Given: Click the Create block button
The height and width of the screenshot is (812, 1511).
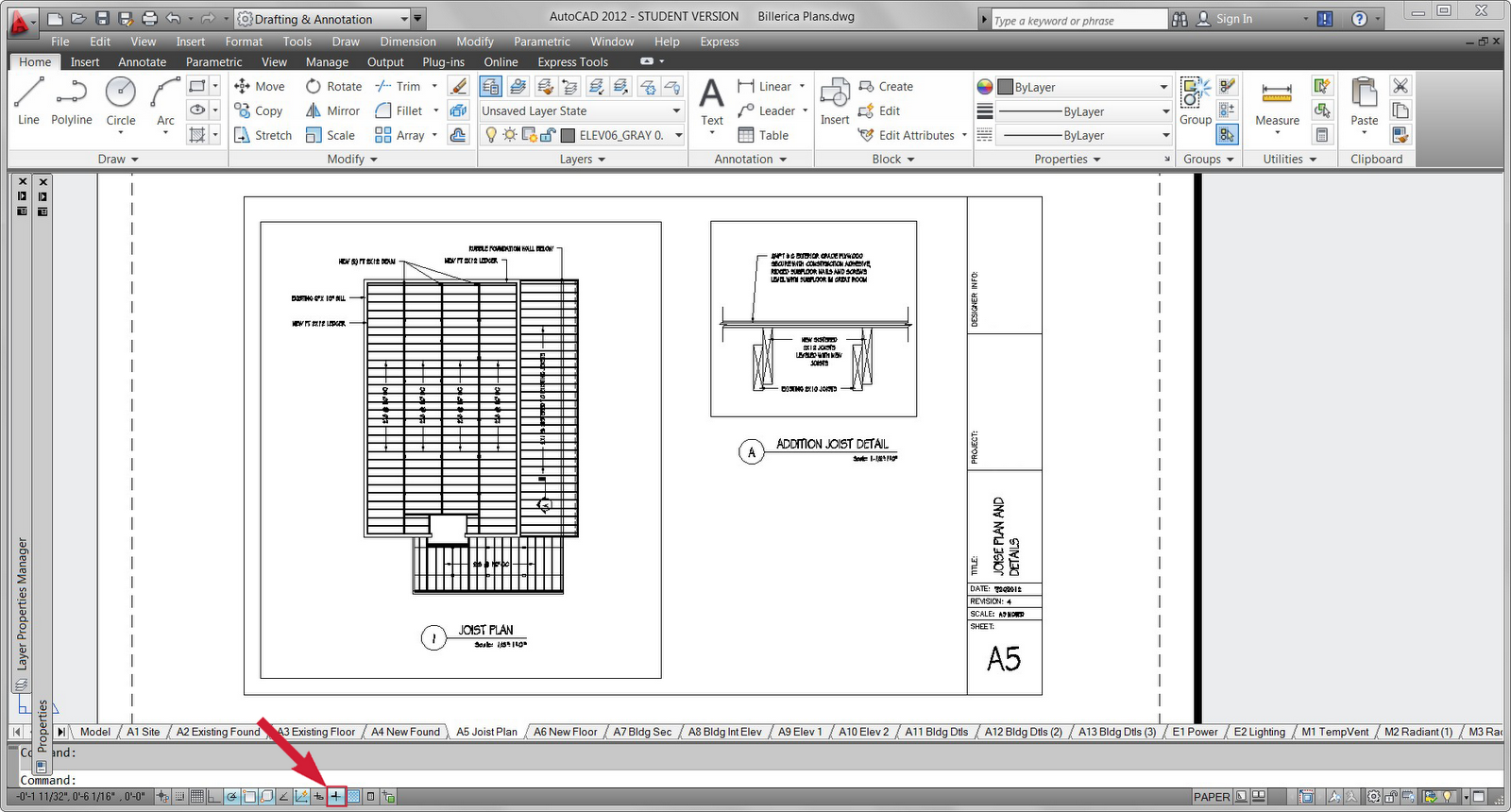Looking at the screenshot, I should 886,86.
